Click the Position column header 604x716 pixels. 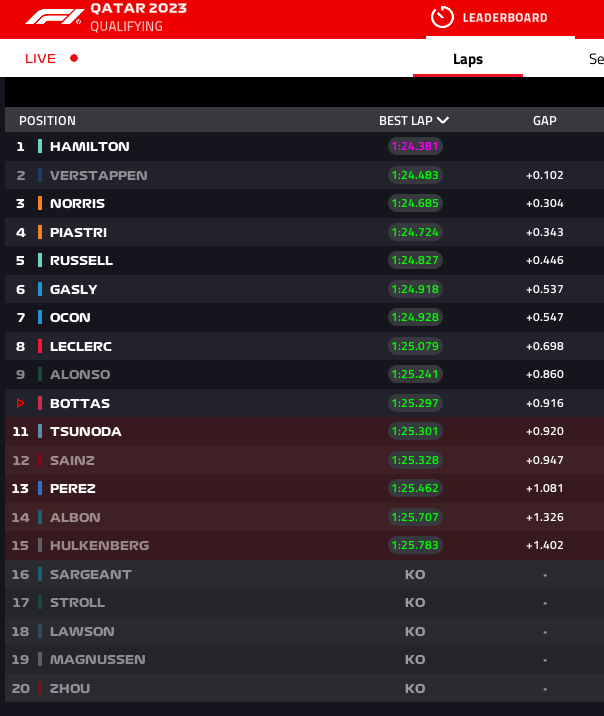pyautogui.click(x=47, y=121)
